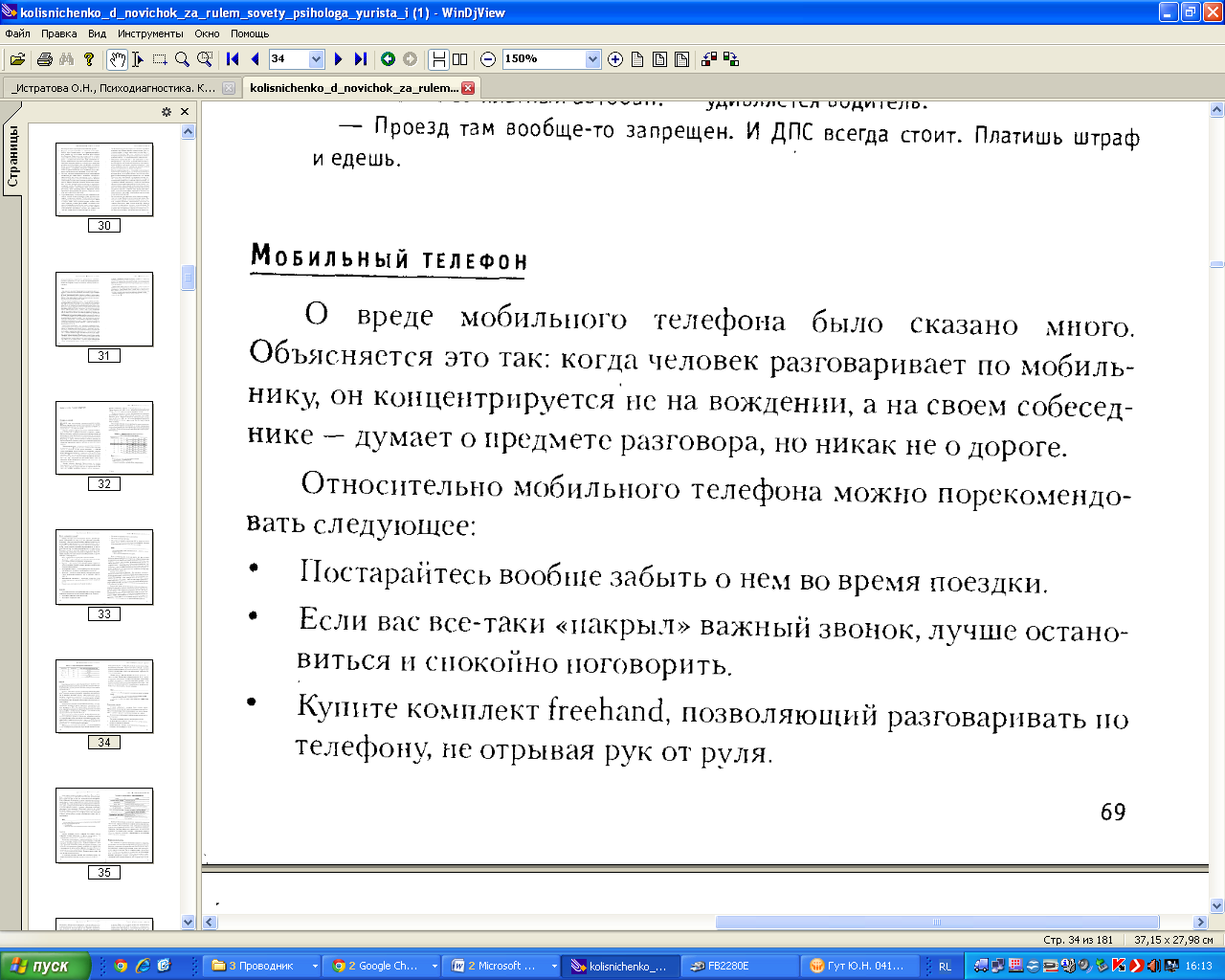Click the actual size page icon
Screen dimensions: 1225x980
pyautogui.click(x=637, y=59)
